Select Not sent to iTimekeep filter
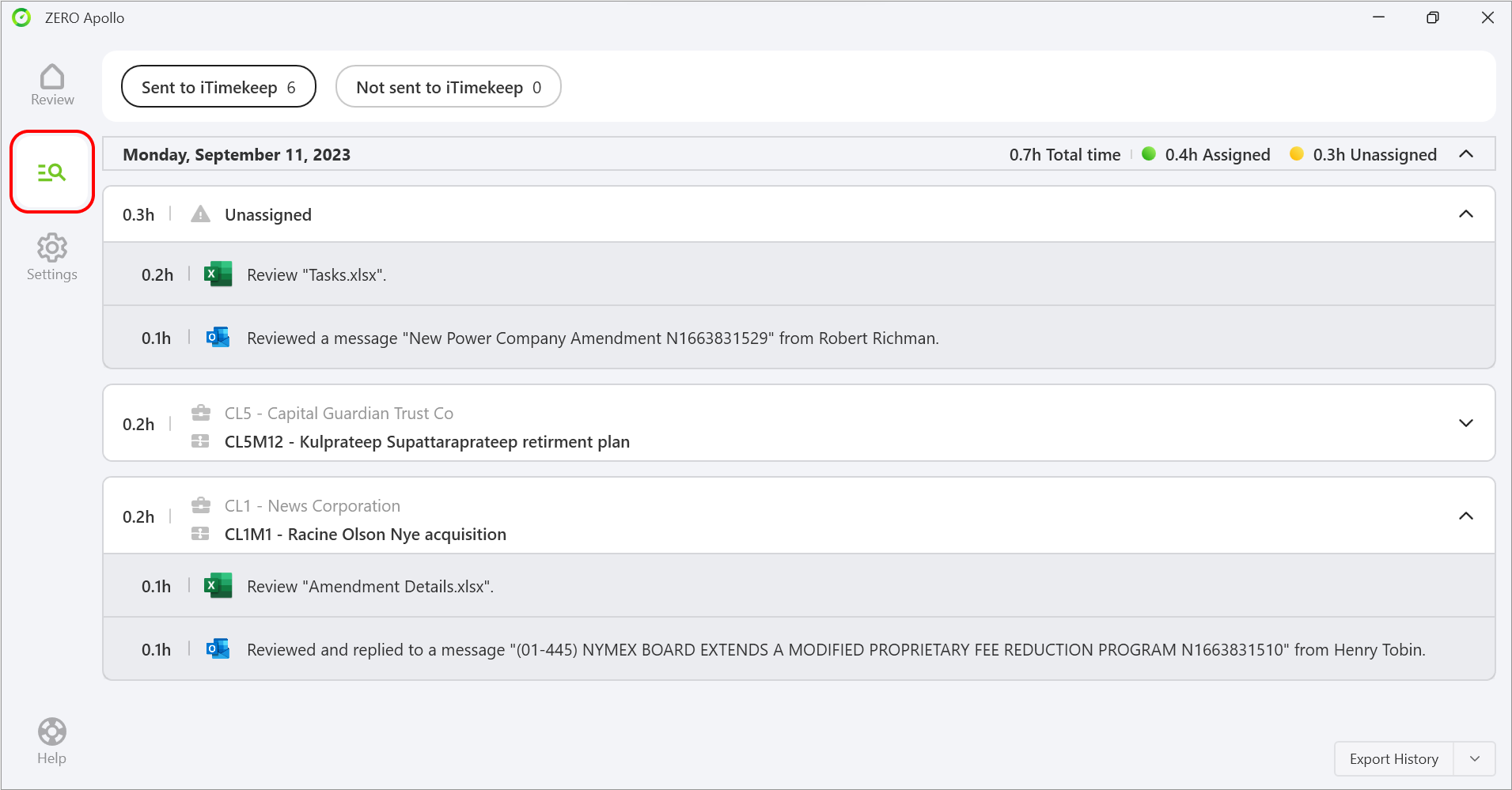The height and width of the screenshot is (790, 1512). point(448,87)
